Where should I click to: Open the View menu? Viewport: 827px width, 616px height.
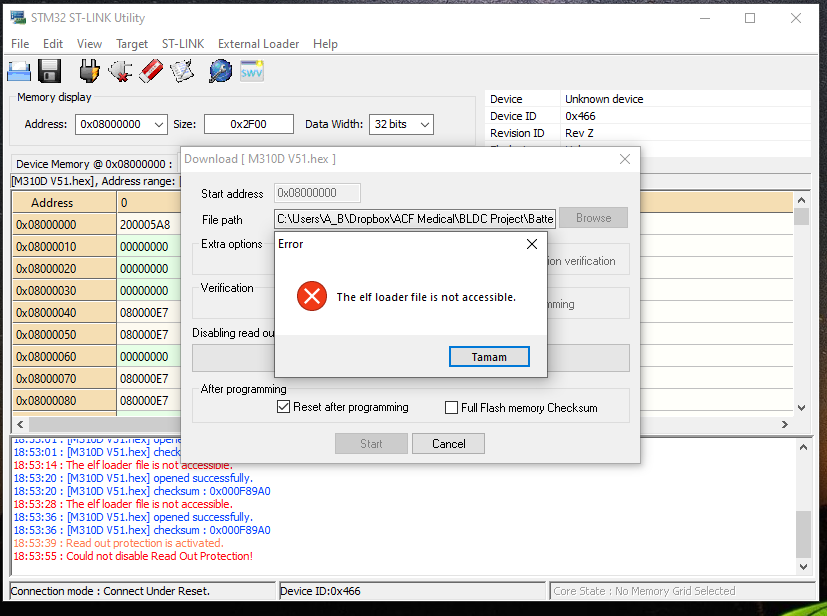(89, 44)
